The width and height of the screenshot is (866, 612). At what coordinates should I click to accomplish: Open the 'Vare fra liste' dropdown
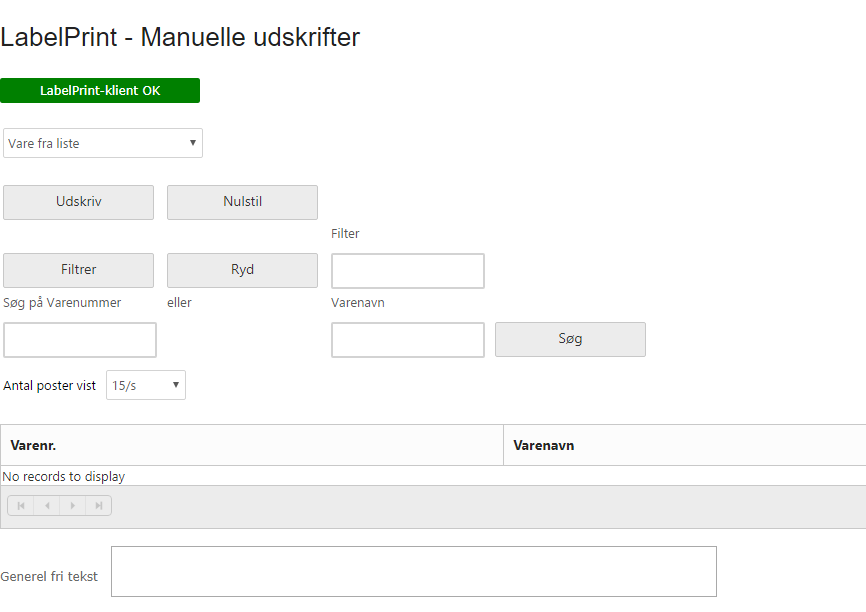tap(103, 143)
